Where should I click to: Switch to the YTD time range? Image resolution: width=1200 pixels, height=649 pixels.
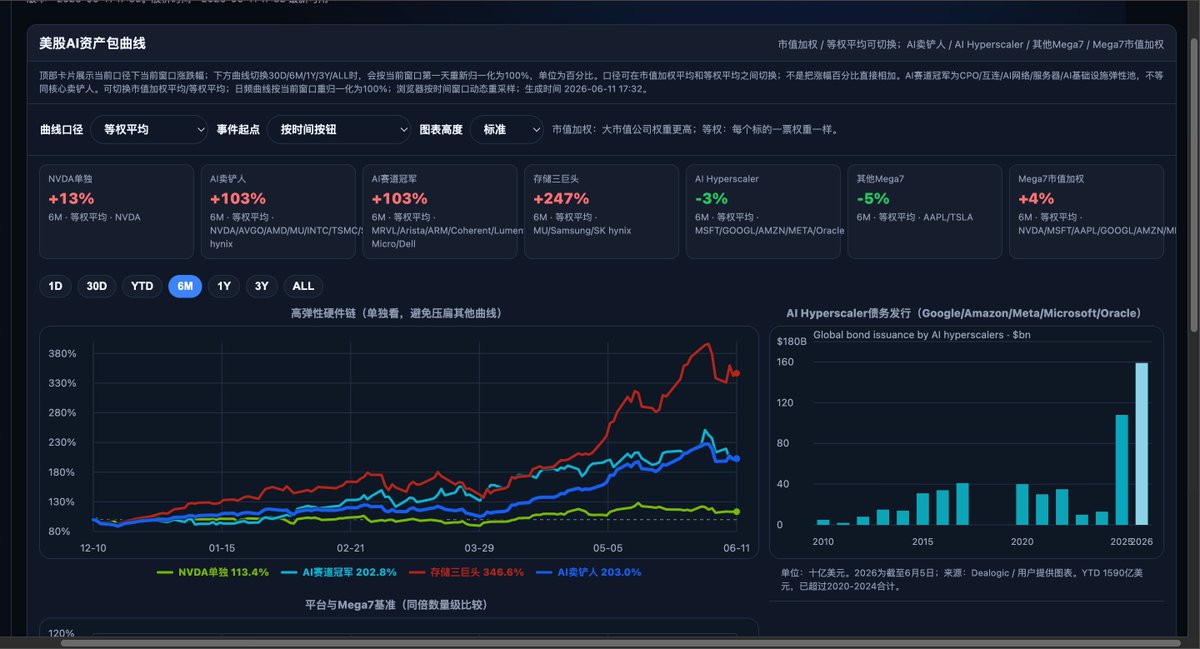pos(142,286)
